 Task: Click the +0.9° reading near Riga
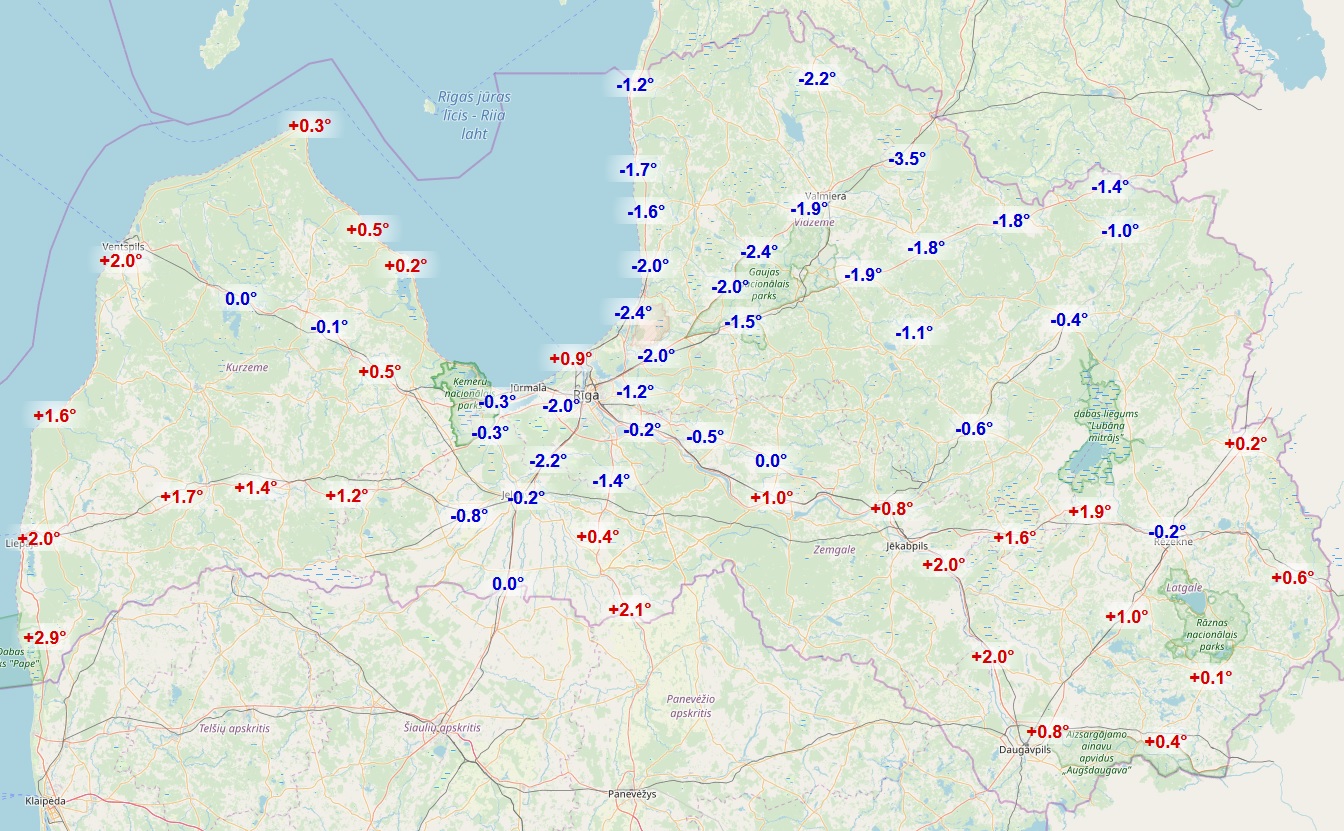(571, 358)
